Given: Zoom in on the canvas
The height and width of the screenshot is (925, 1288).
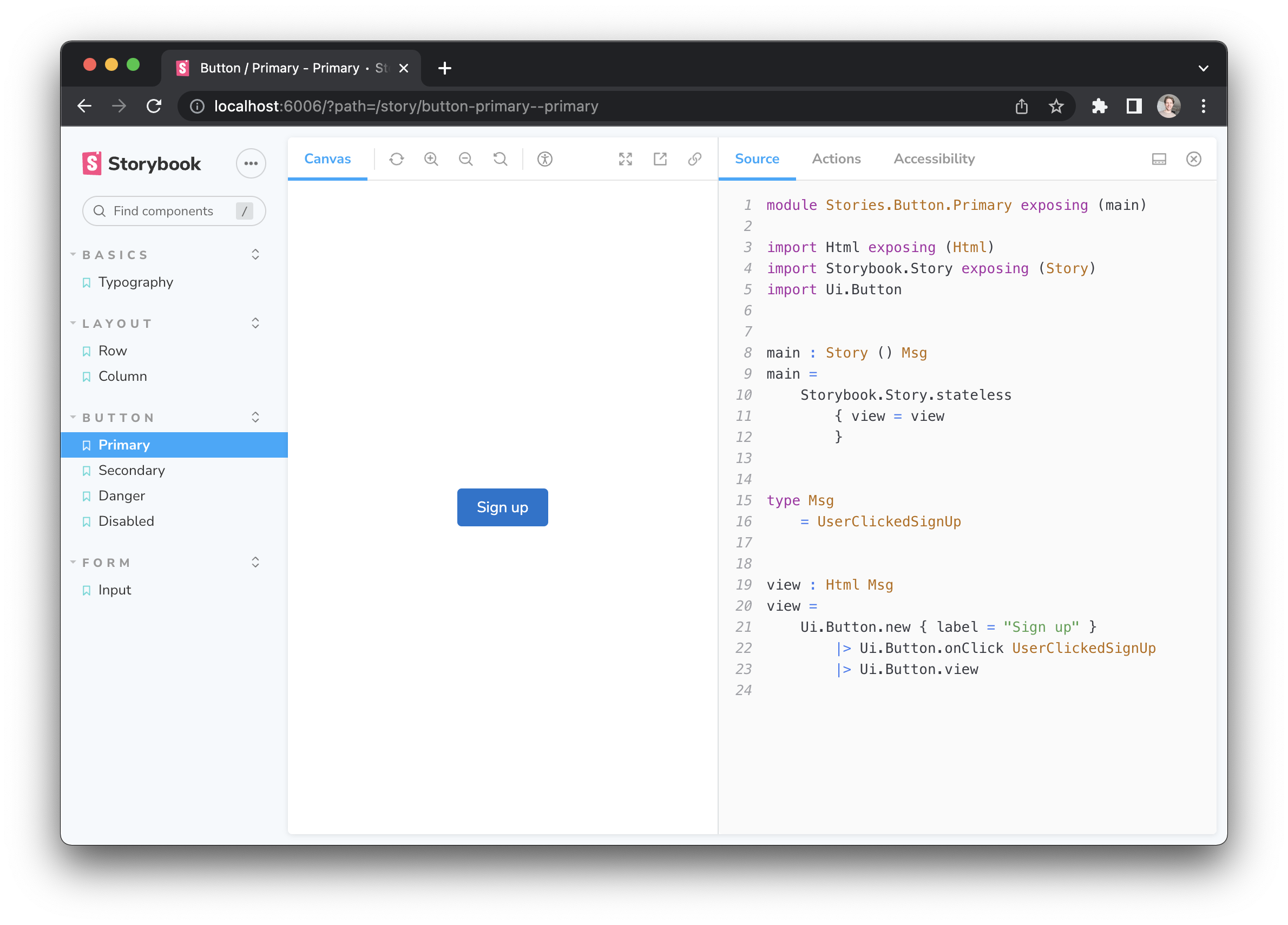Looking at the screenshot, I should pos(431,159).
